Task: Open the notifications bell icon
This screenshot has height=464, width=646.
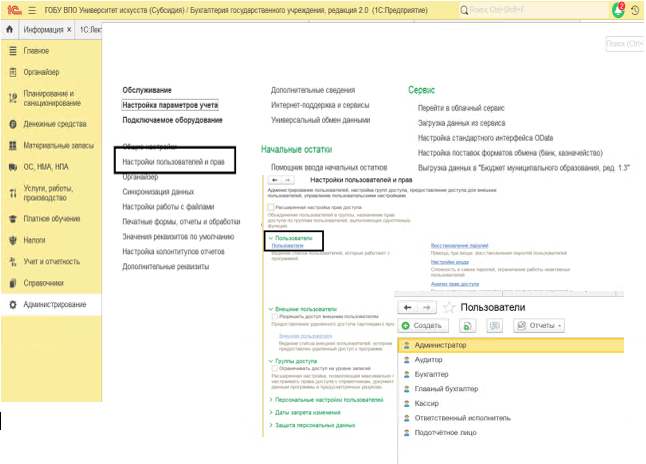Action: [x=618, y=10]
